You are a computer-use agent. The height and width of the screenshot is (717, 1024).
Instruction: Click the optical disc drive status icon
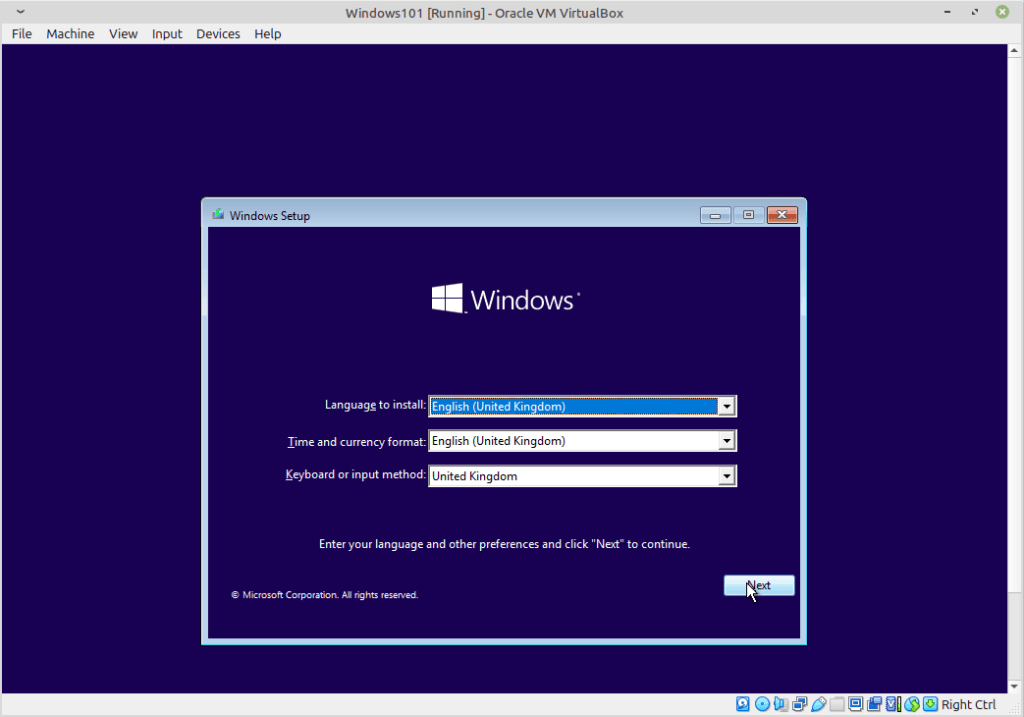[762, 704]
